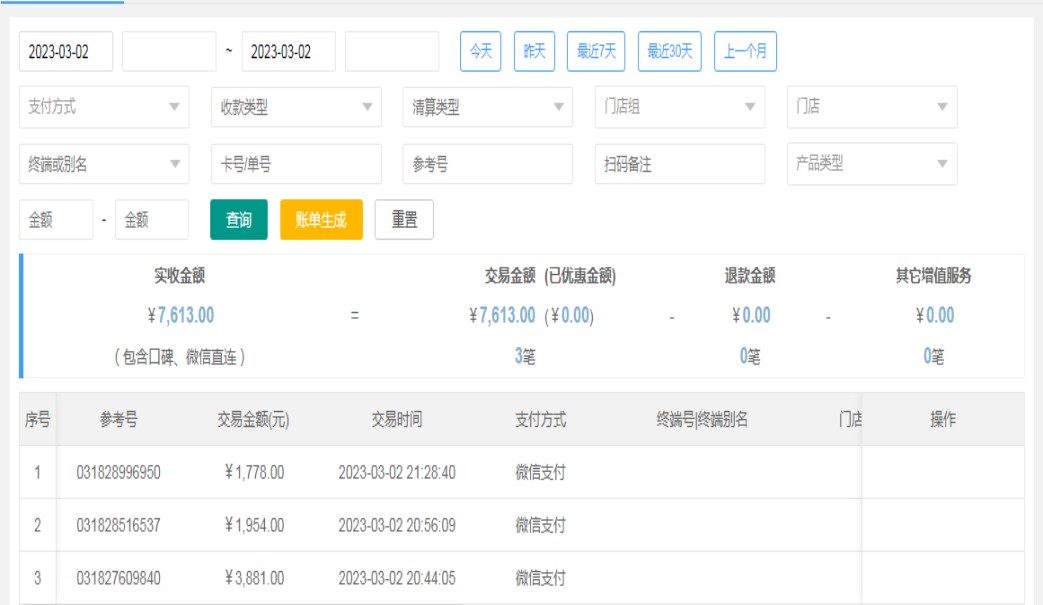Screen dimensions: 1043x605
Task: Expand the 终端或别名 dropdown
Action: (x=104, y=165)
